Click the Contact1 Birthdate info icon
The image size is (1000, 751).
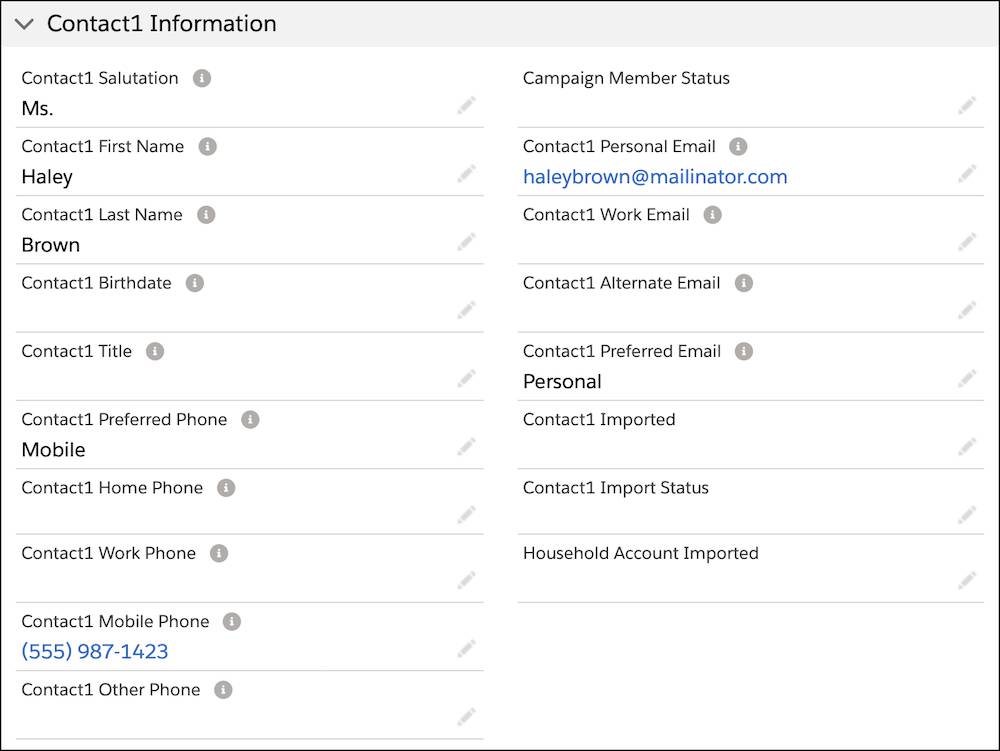coord(195,283)
